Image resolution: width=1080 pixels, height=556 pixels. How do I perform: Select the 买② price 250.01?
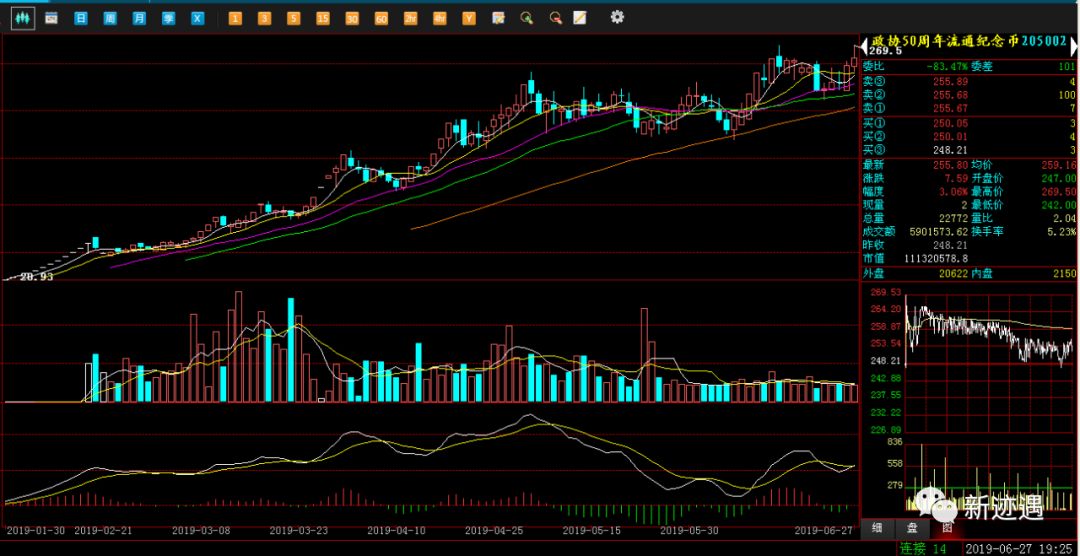(953, 136)
